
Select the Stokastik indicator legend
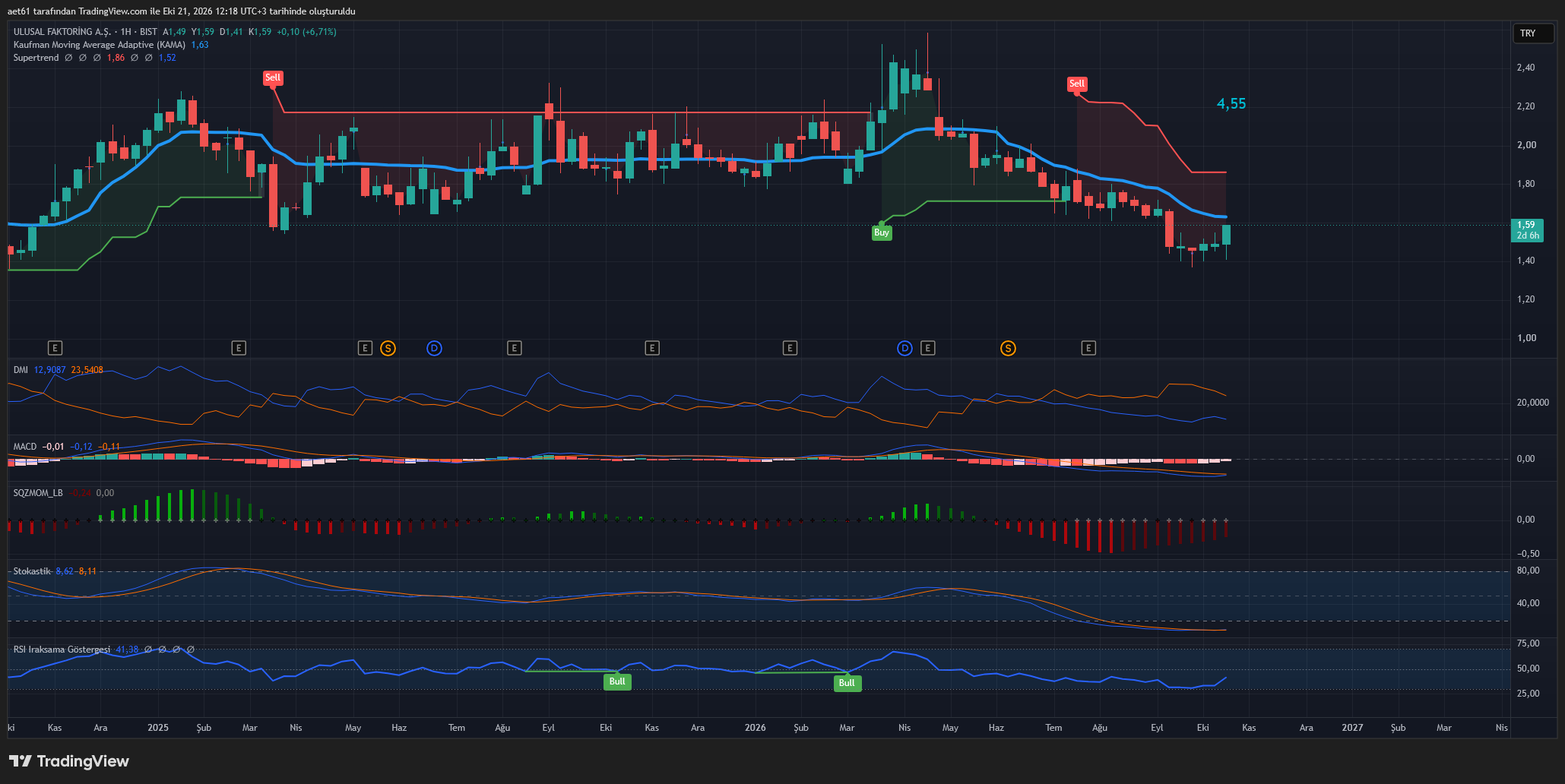click(32, 571)
